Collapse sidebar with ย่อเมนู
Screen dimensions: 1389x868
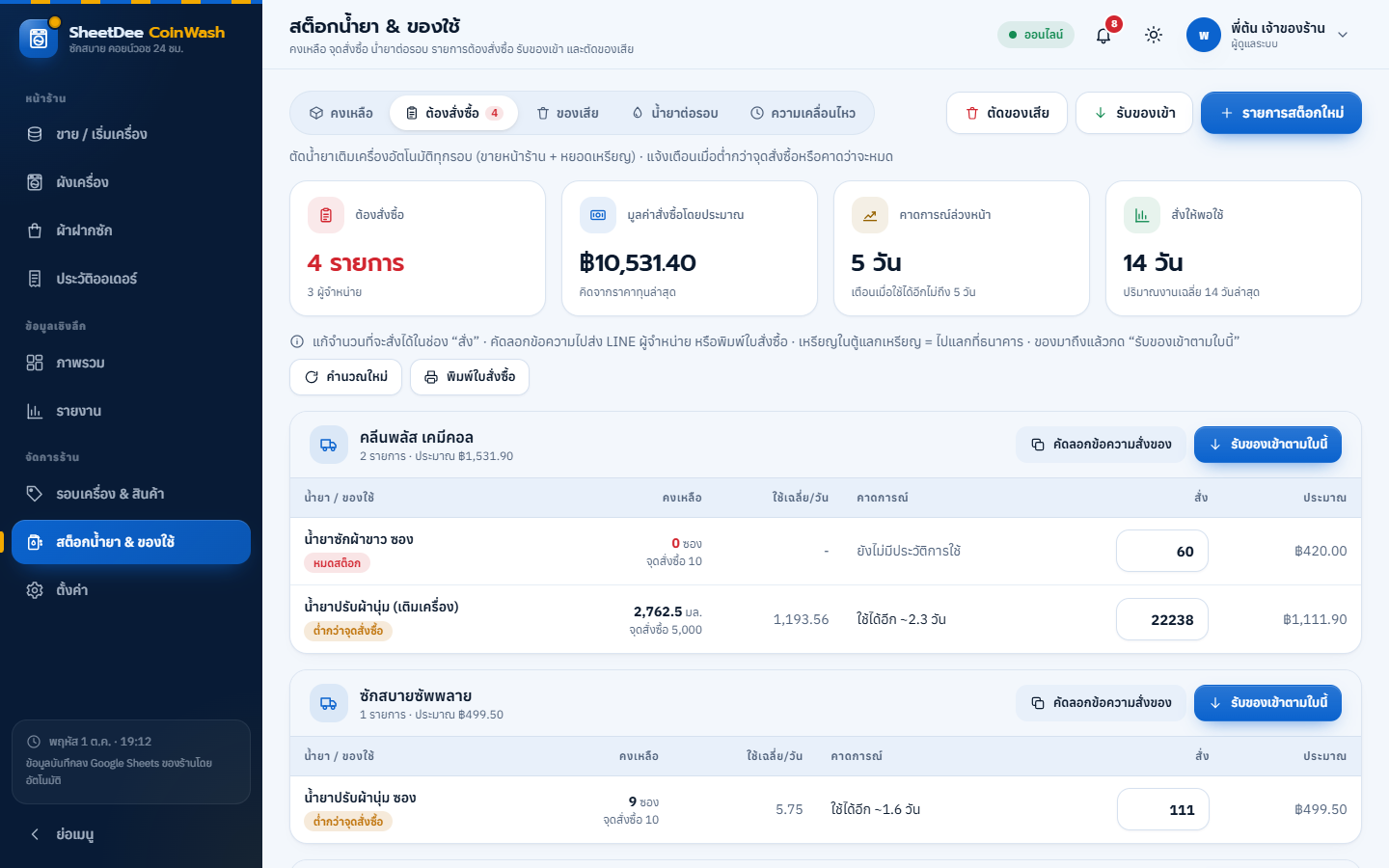click(x=131, y=834)
